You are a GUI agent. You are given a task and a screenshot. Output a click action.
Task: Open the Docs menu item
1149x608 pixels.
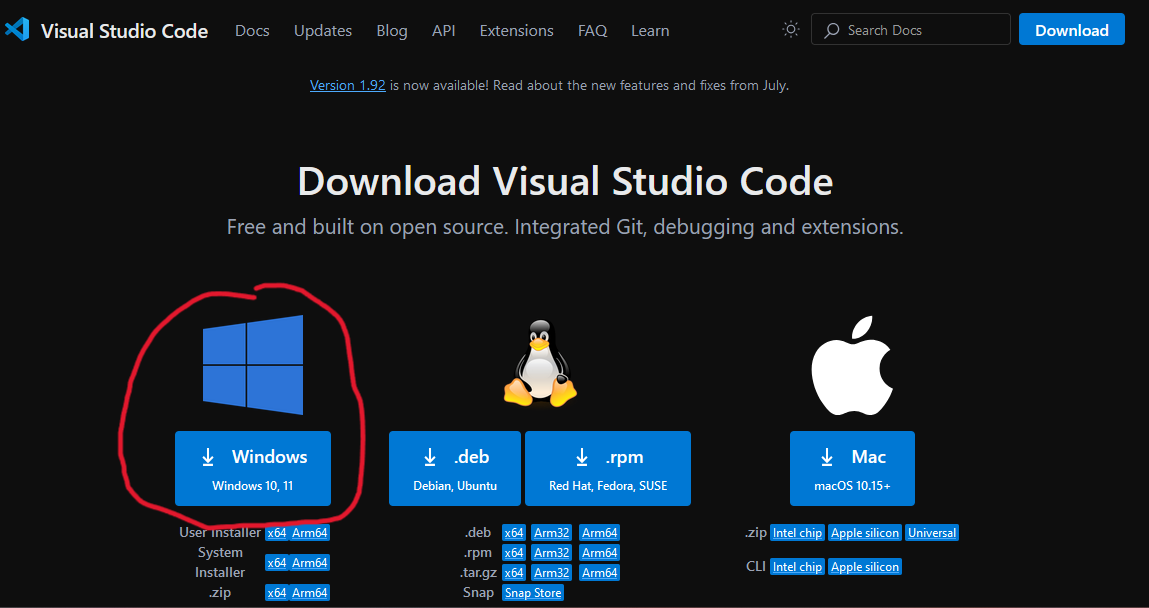coord(252,31)
